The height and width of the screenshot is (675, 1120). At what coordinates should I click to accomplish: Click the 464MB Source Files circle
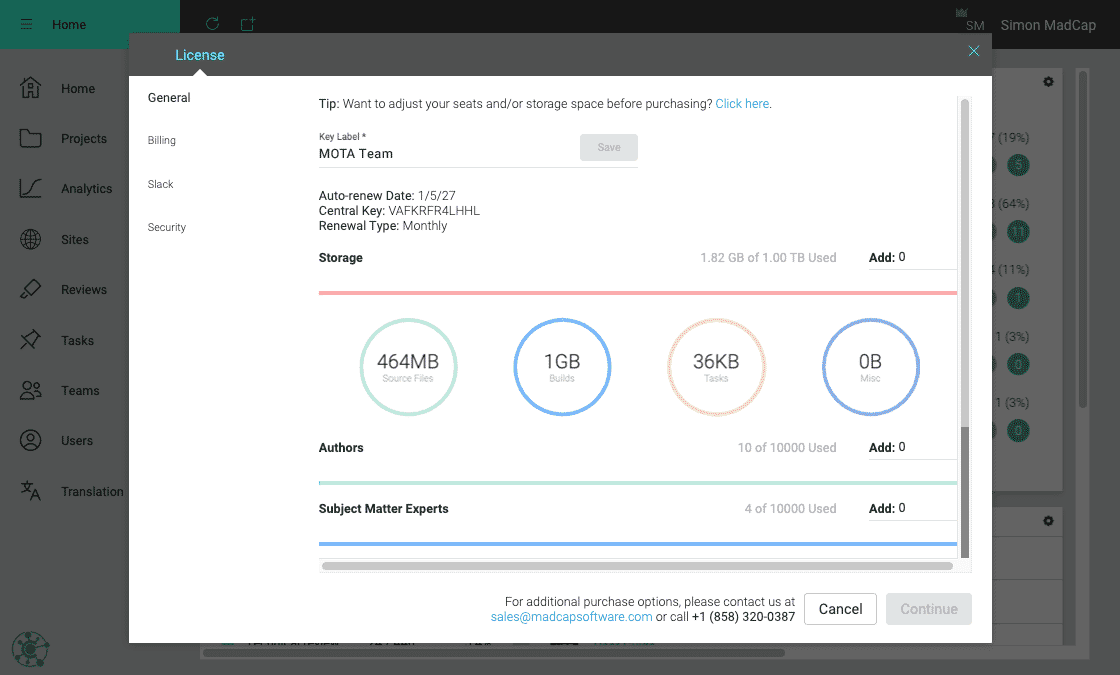[x=408, y=366]
